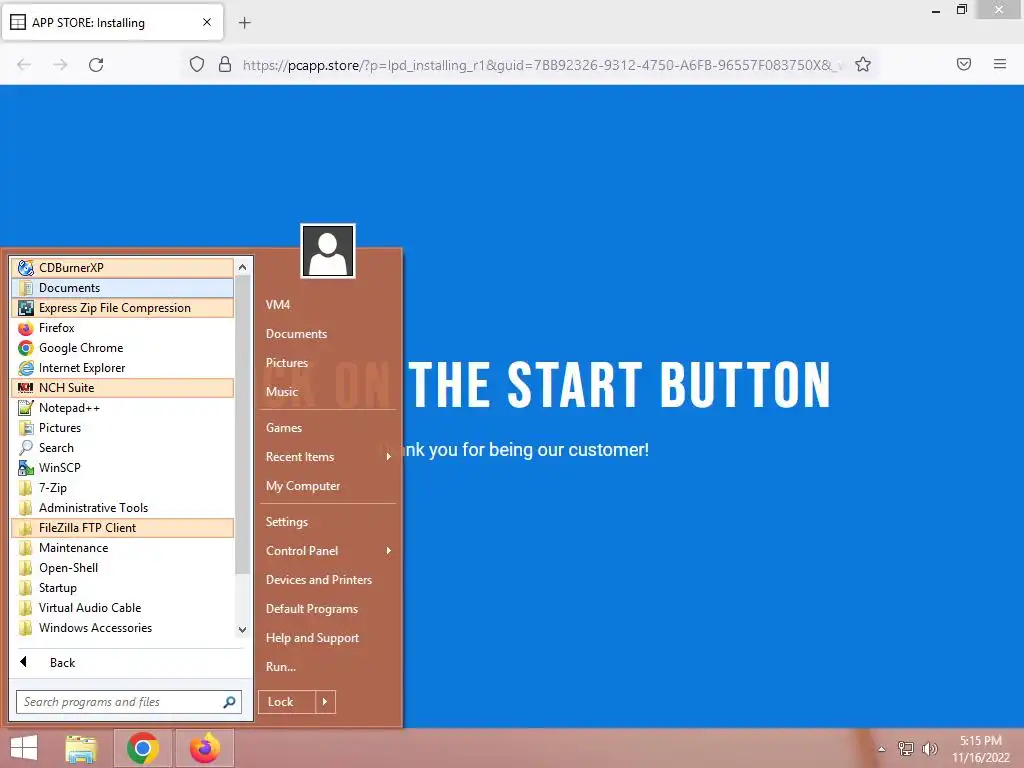Open NCH Suite program entry
The height and width of the screenshot is (768, 1024).
click(122, 388)
